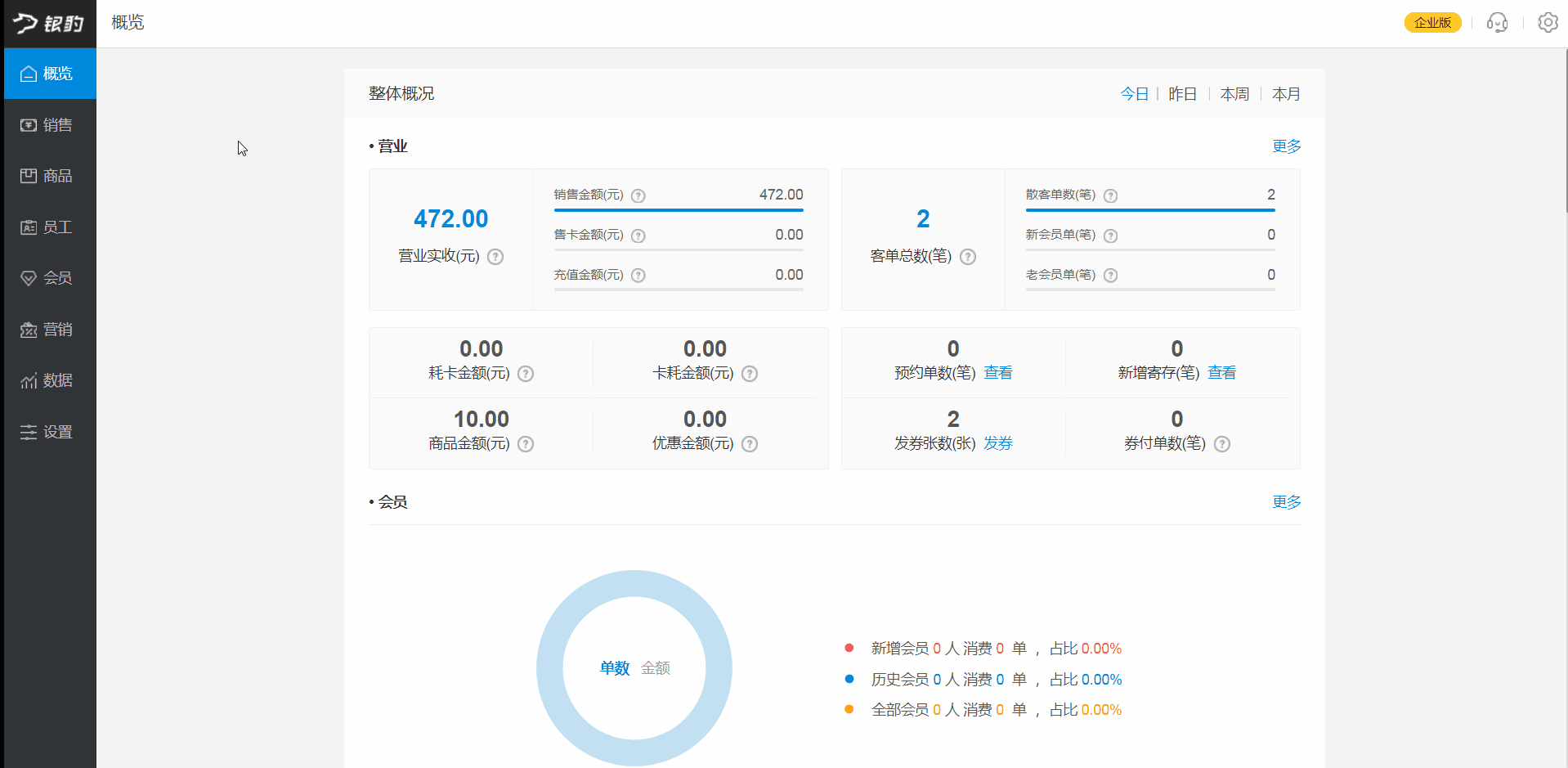Open 概览 in the sidebar

[50, 74]
